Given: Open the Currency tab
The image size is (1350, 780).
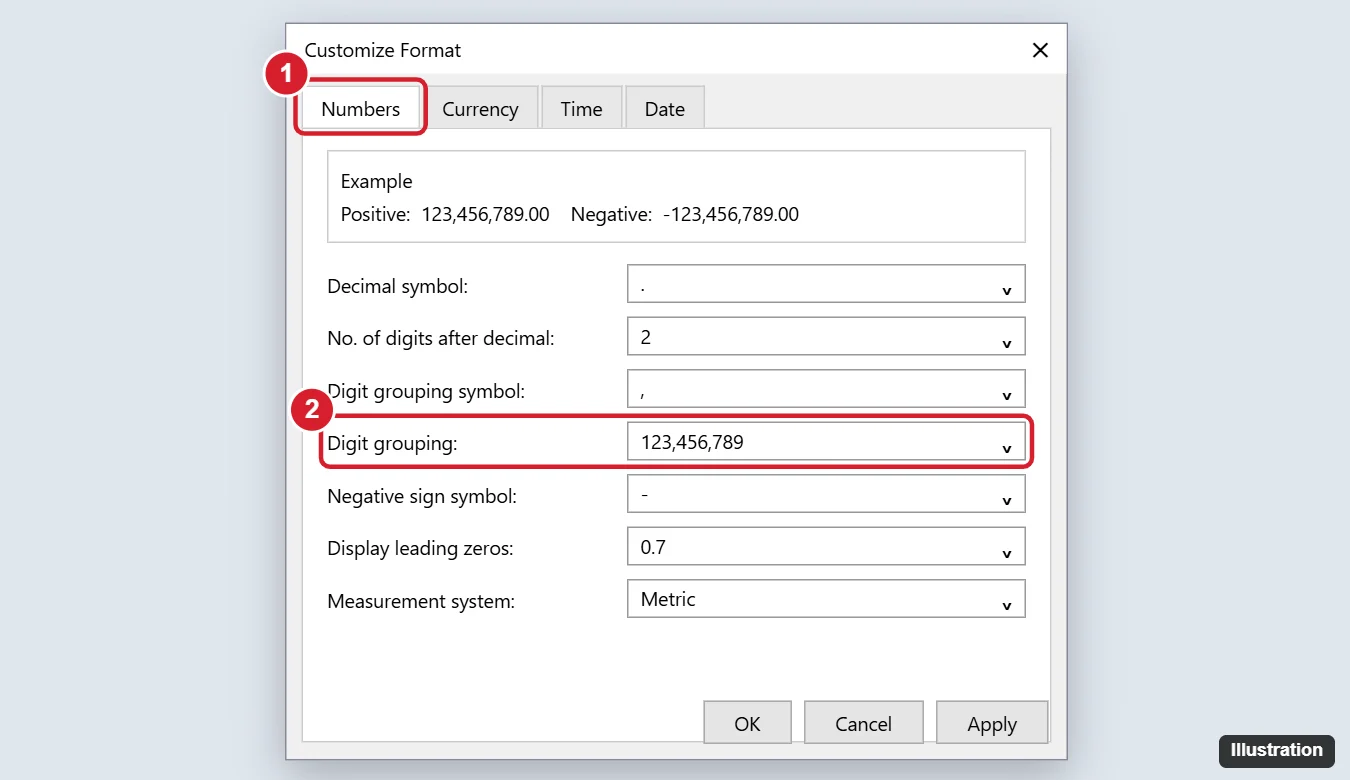Looking at the screenshot, I should tap(480, 109).
